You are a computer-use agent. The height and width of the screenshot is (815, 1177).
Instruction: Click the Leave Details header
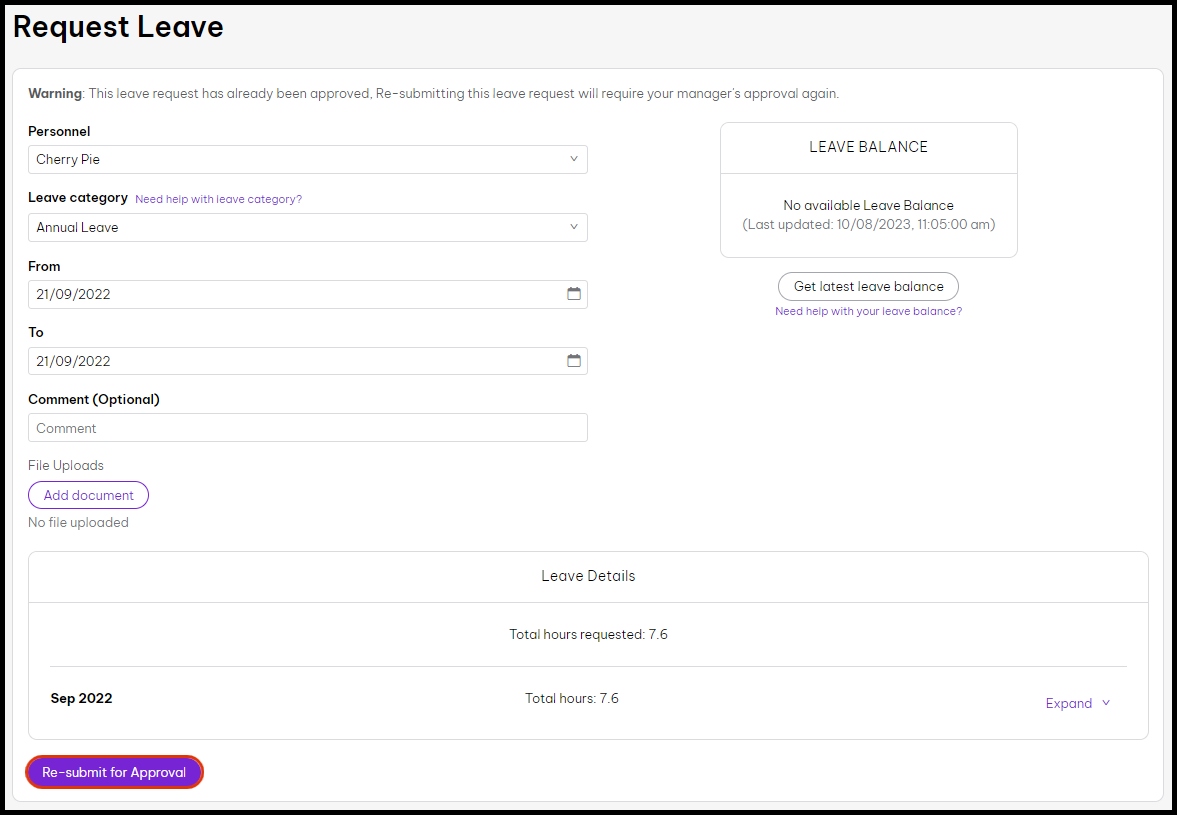pos(588,576)
